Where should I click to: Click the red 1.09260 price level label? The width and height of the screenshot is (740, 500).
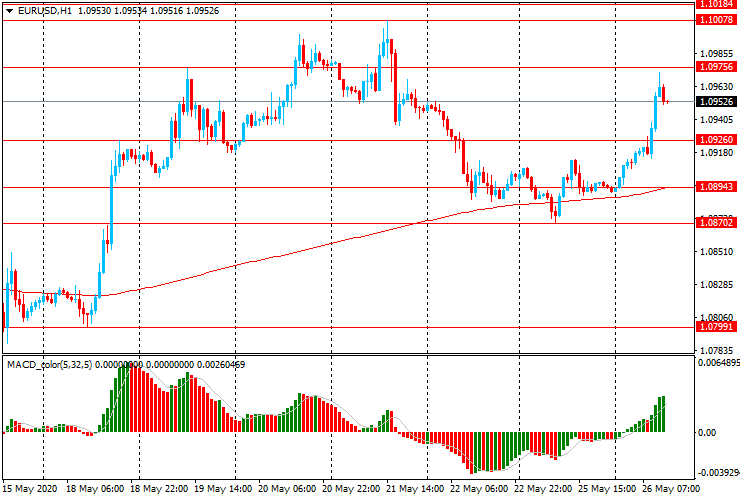[x=716, y=140]
